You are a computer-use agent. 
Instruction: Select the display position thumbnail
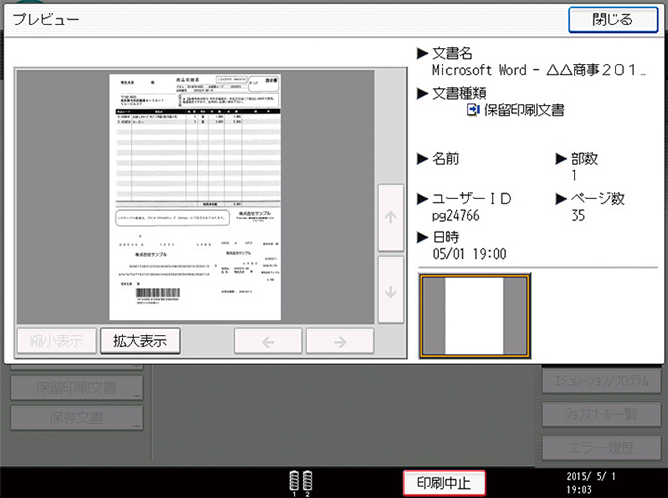point(475,315)
